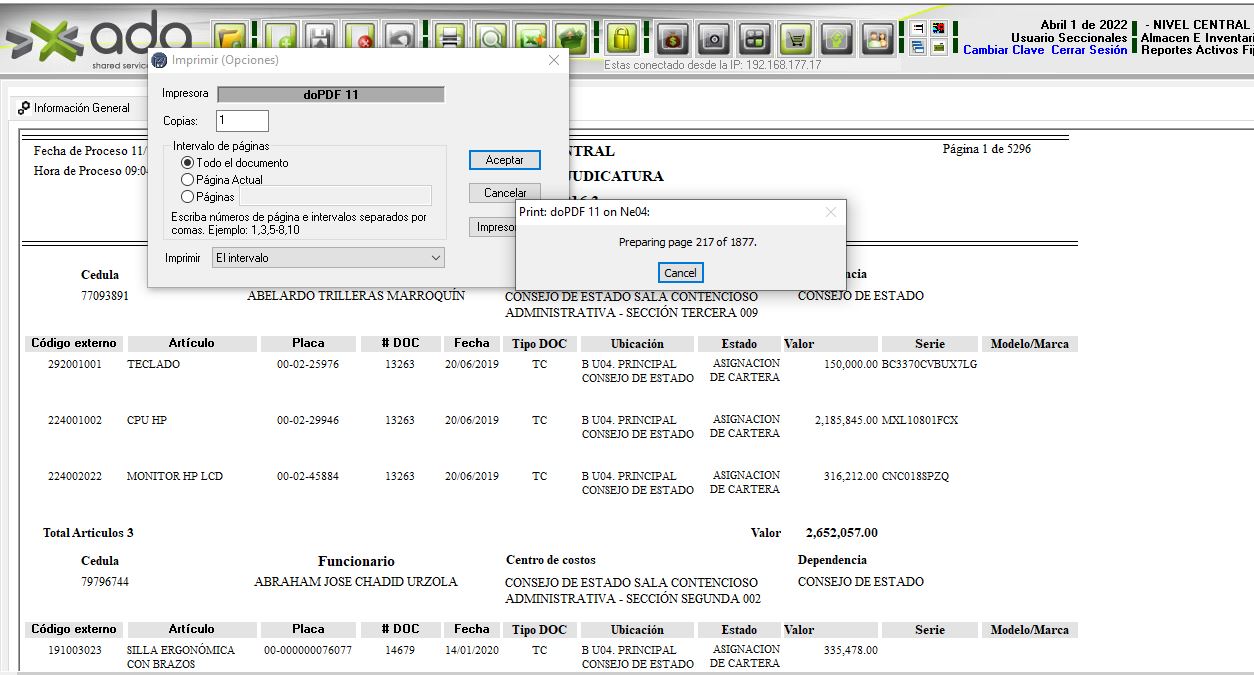
Task: Expand the Imprimir 'El intervalo' dropdown
Action: coord(329,258)
